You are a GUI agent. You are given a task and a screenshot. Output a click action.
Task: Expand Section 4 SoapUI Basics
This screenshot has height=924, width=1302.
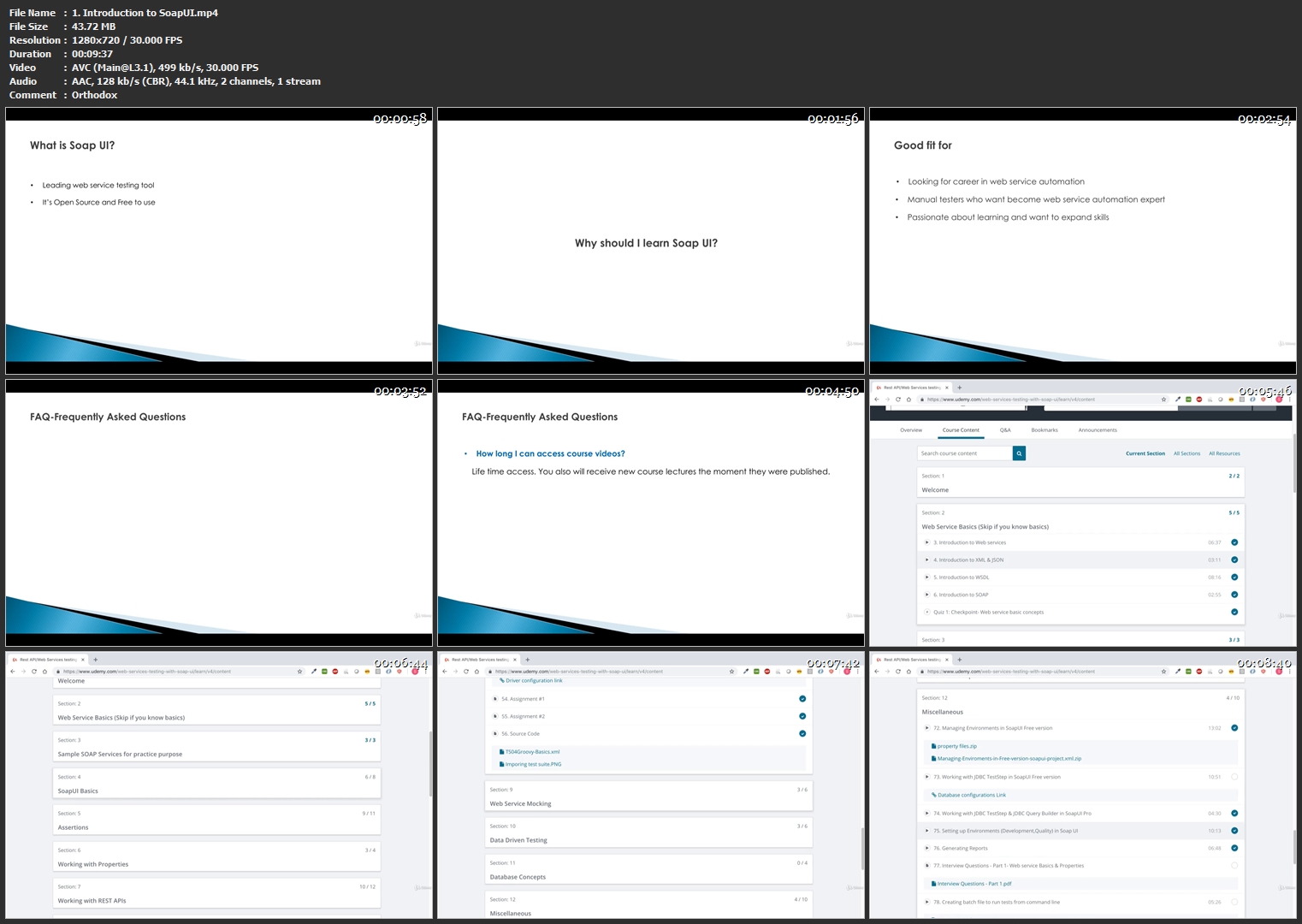[216, 784]
